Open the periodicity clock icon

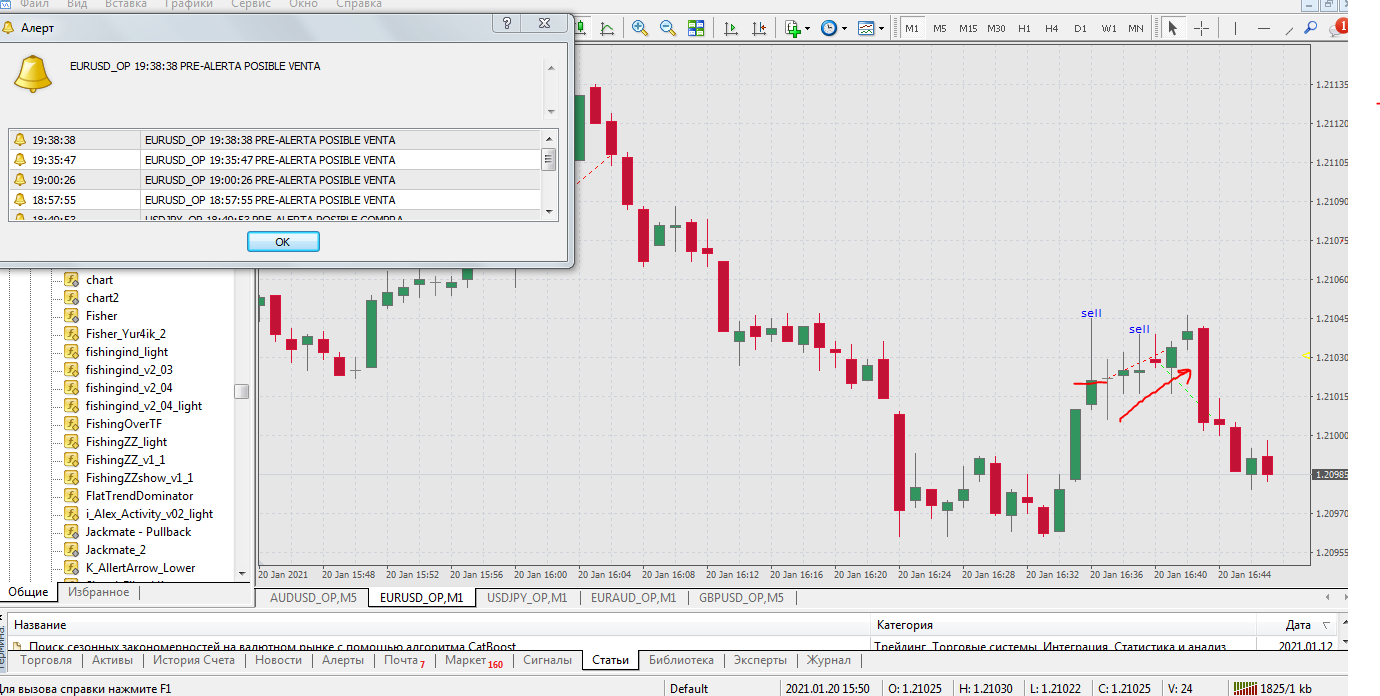(829, 28)
